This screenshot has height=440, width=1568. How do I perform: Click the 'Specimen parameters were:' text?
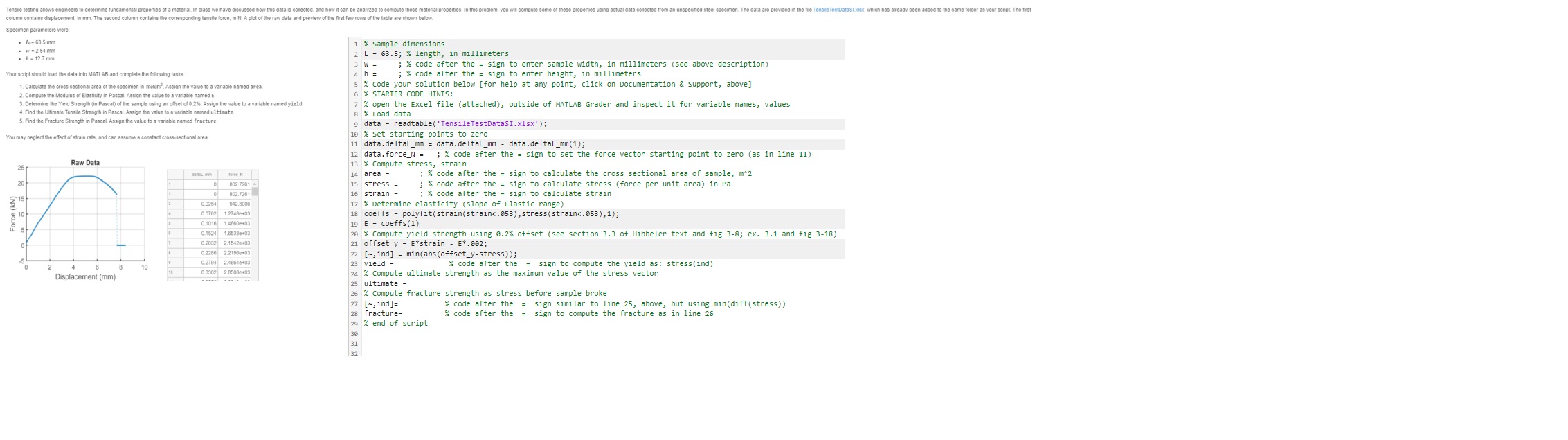(x=38, y=30)
